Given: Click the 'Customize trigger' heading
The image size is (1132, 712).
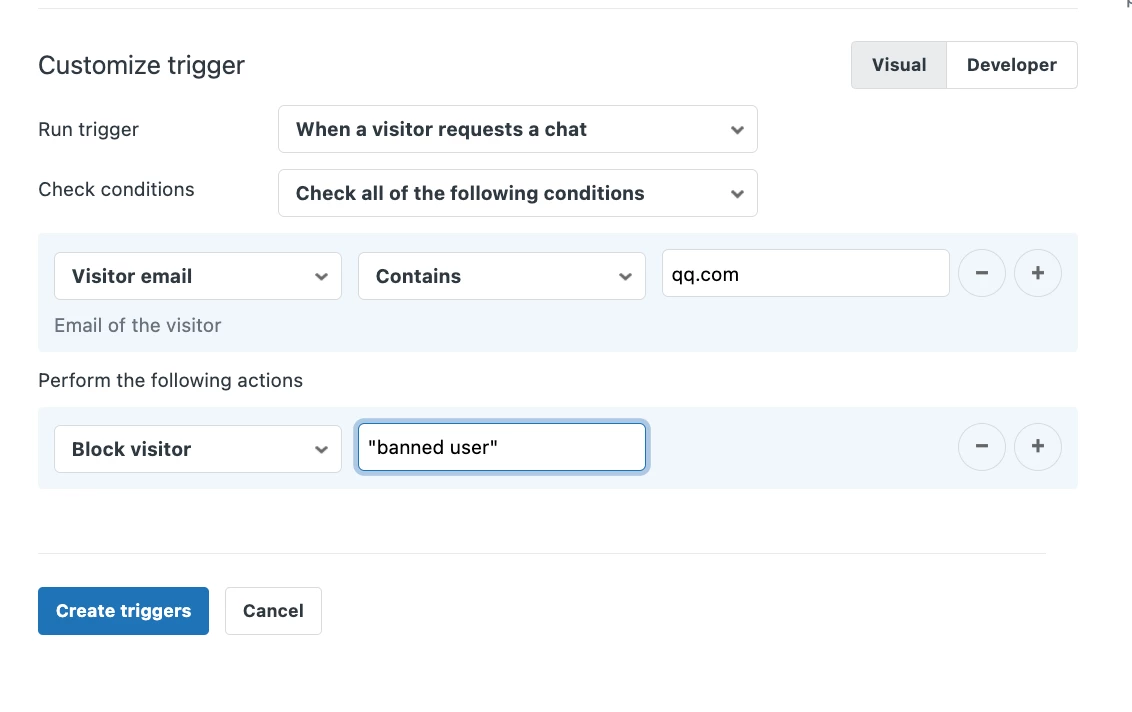Looking at the screenshot, I should click(141, 66).
